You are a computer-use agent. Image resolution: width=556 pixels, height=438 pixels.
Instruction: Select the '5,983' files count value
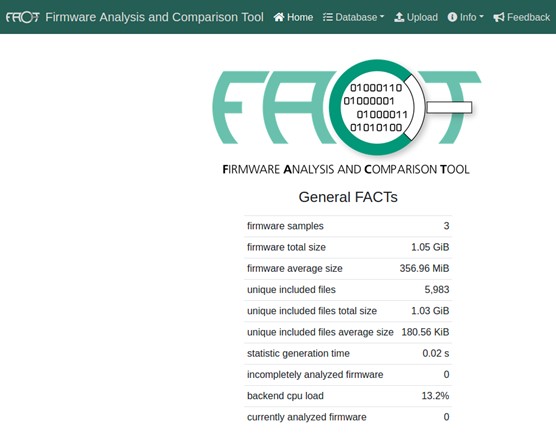437,290
